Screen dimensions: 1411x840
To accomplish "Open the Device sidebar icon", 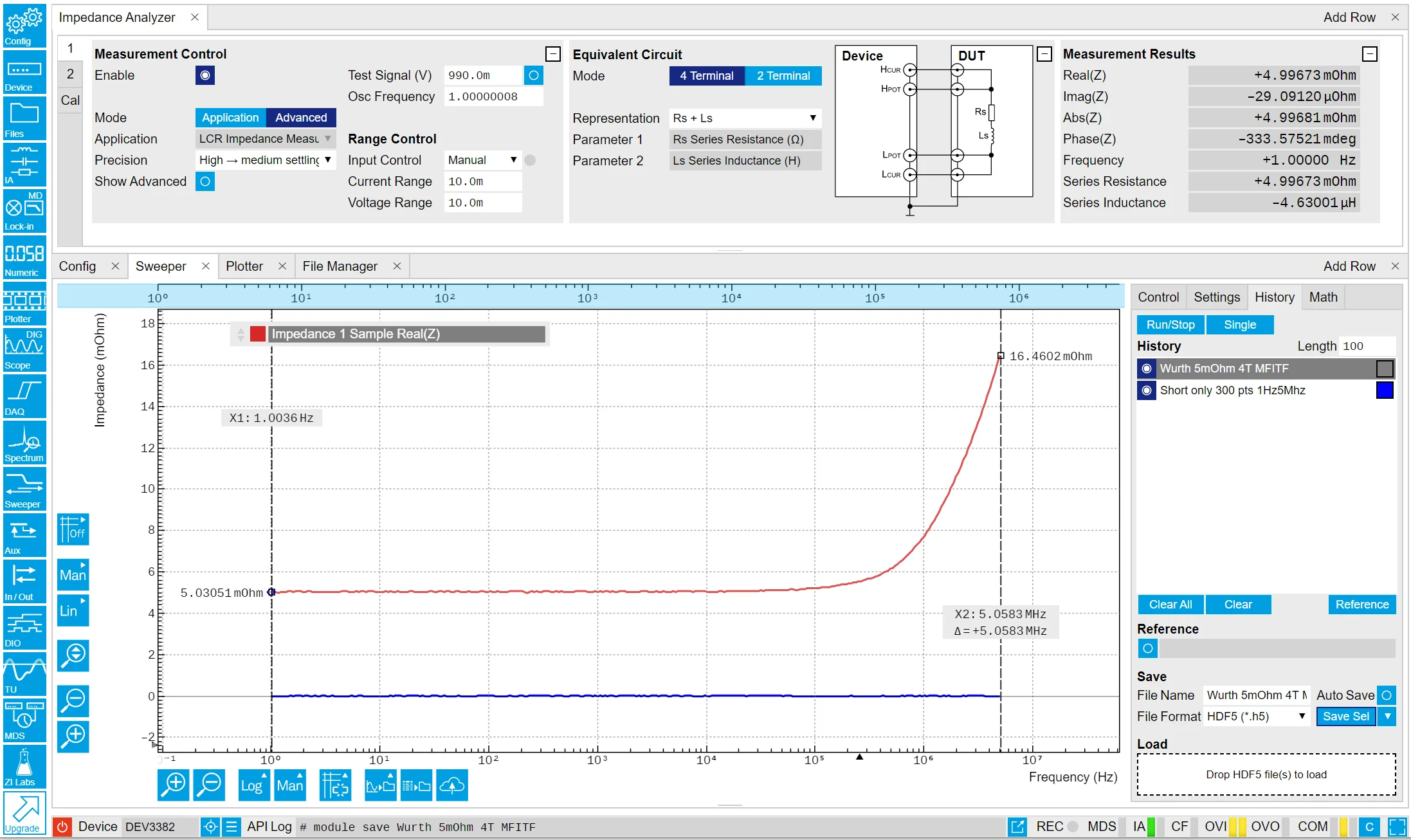I will (x=24, y=72).
